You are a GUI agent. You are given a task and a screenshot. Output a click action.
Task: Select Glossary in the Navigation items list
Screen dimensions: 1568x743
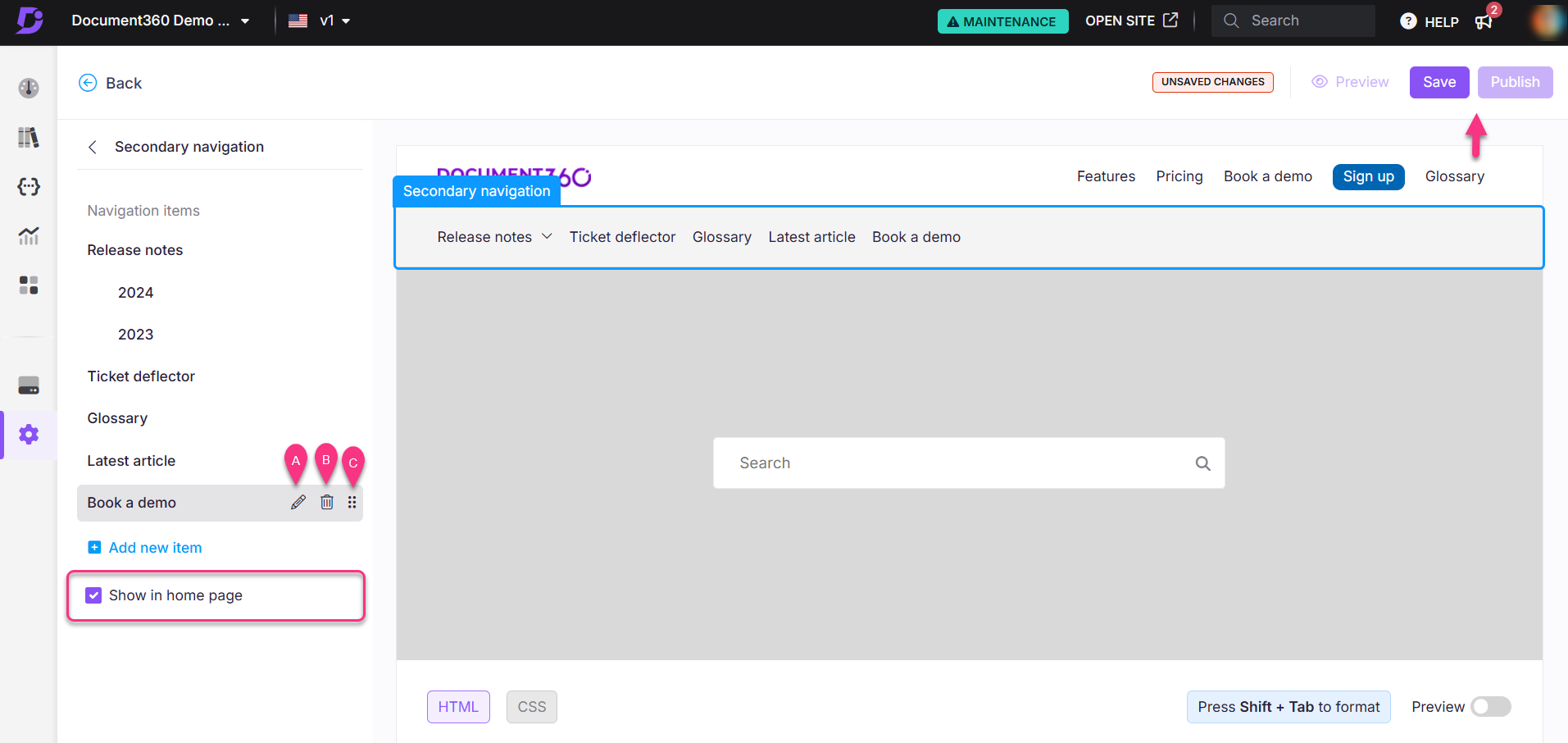[117, 418]
